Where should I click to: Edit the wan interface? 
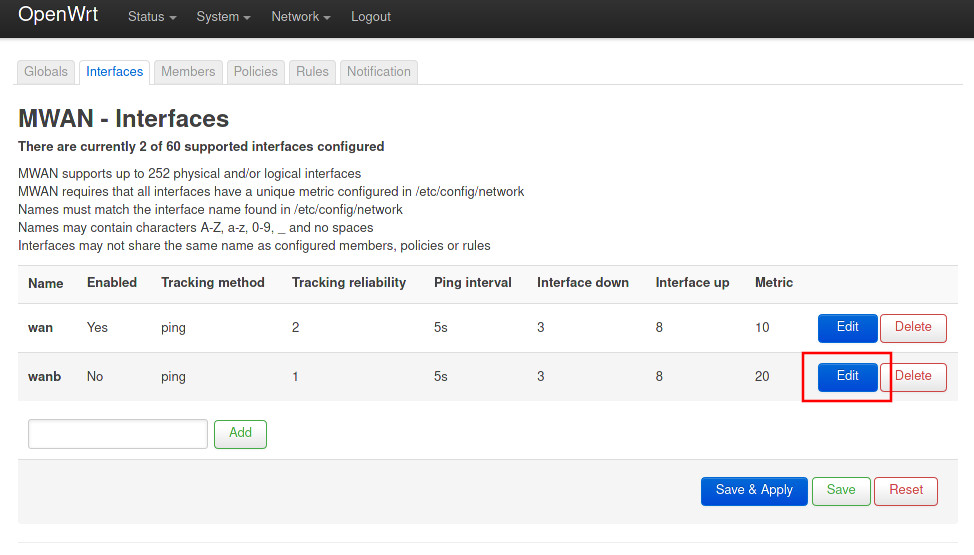(847, 328)
